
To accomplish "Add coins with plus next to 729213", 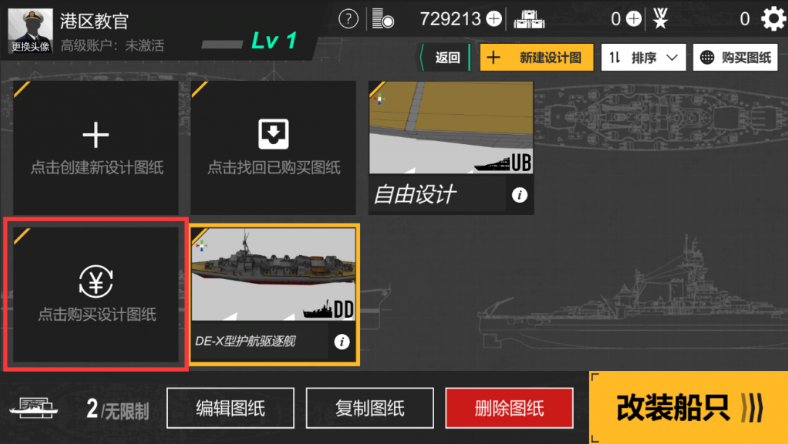I will (494, 19).
